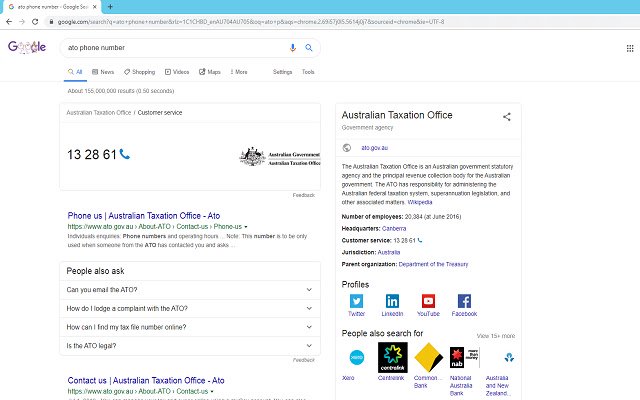
Task: Click 'View 15+ more' link
Action: [496, 336]
